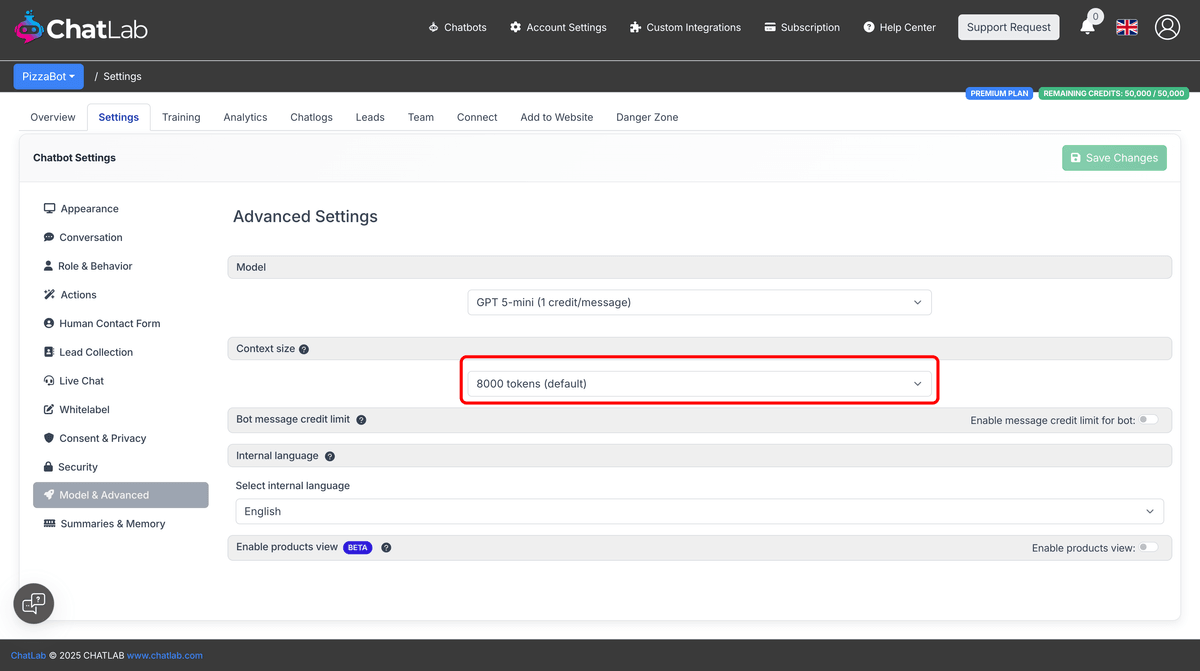
Task: Switch to the Chatlogs tab
Action: point(311,117)
